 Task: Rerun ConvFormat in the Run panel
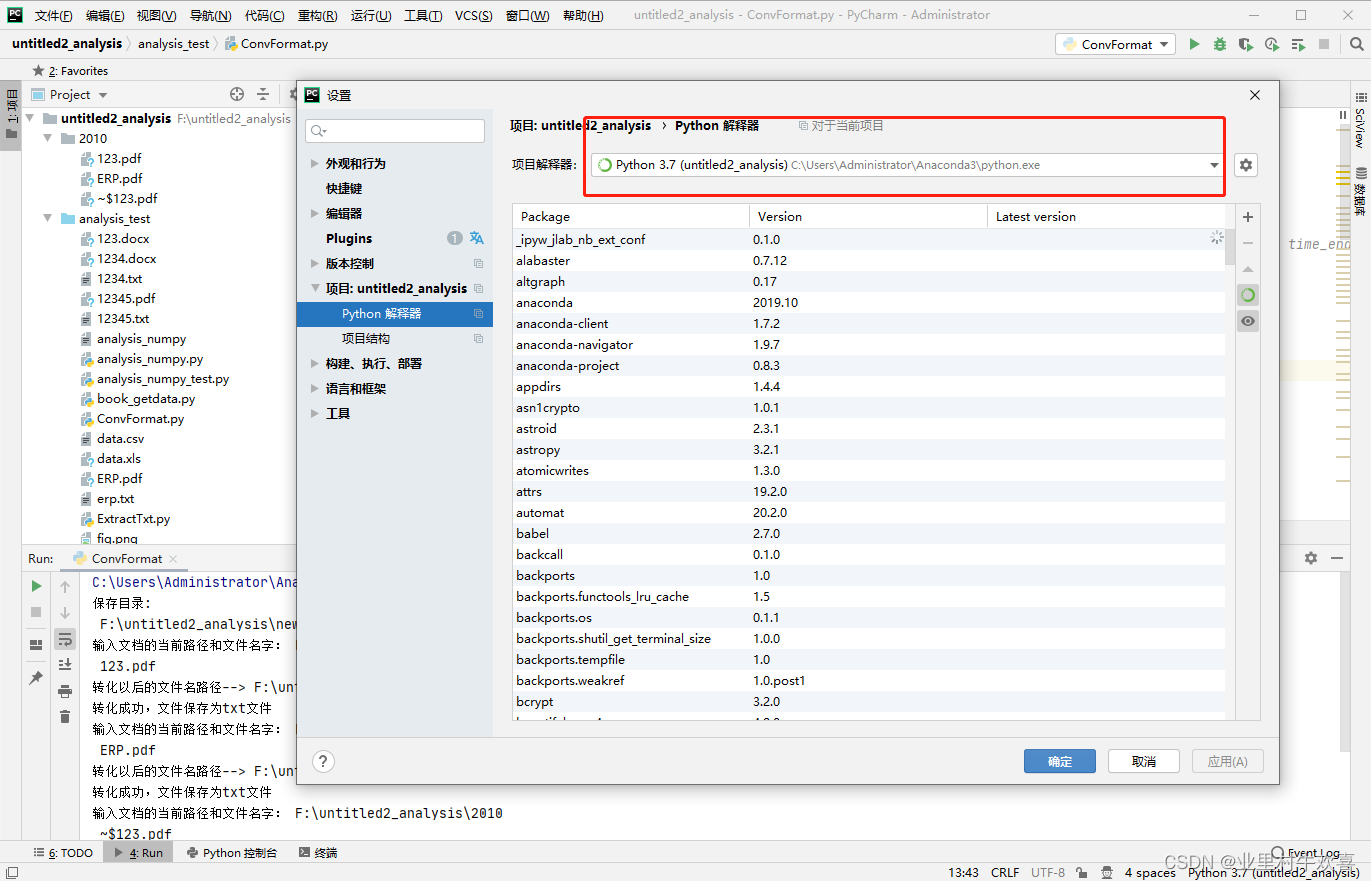coord(36,586)
